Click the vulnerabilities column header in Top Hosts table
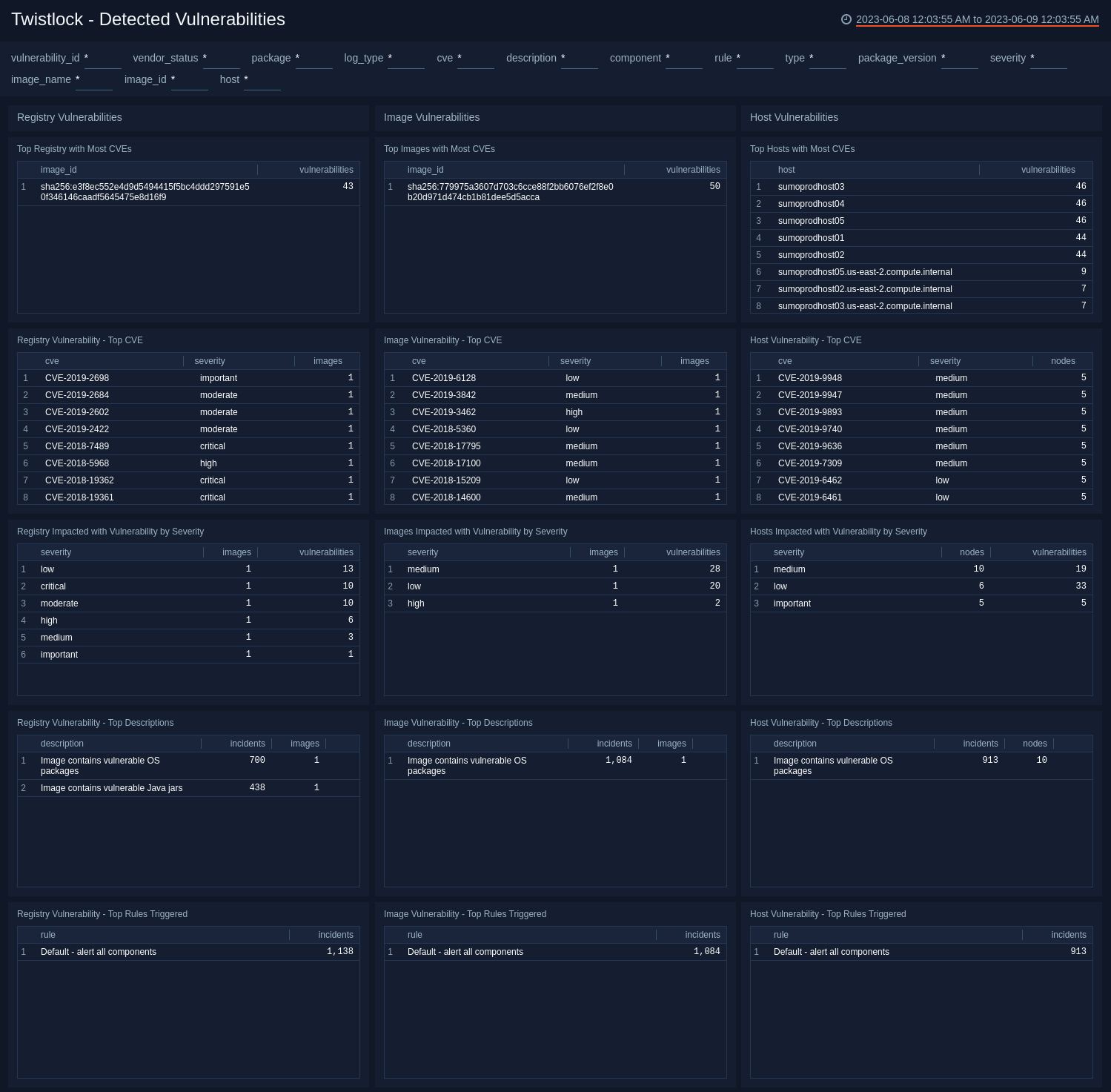 (1047, 170)
